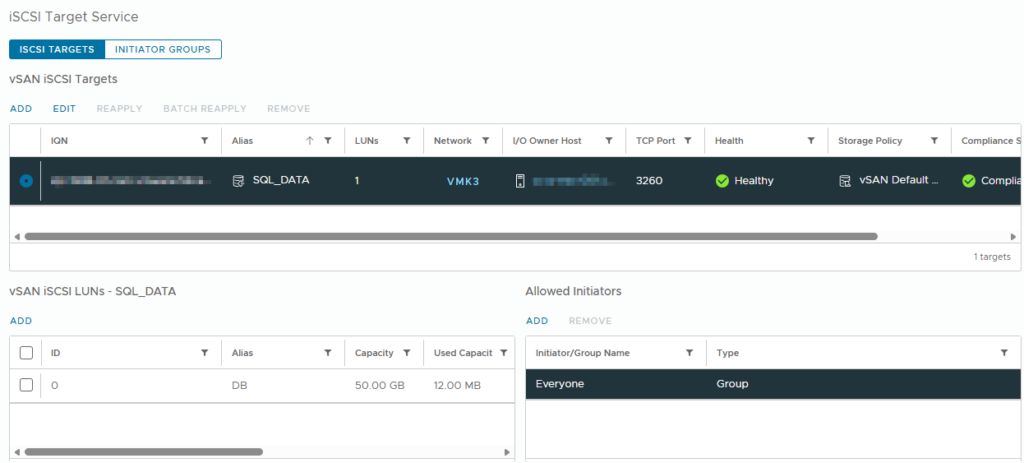Check the checkbox for LUN 0
Image resolution: width=1024 pixels, height=463 pixels.
tap(26, 385)
